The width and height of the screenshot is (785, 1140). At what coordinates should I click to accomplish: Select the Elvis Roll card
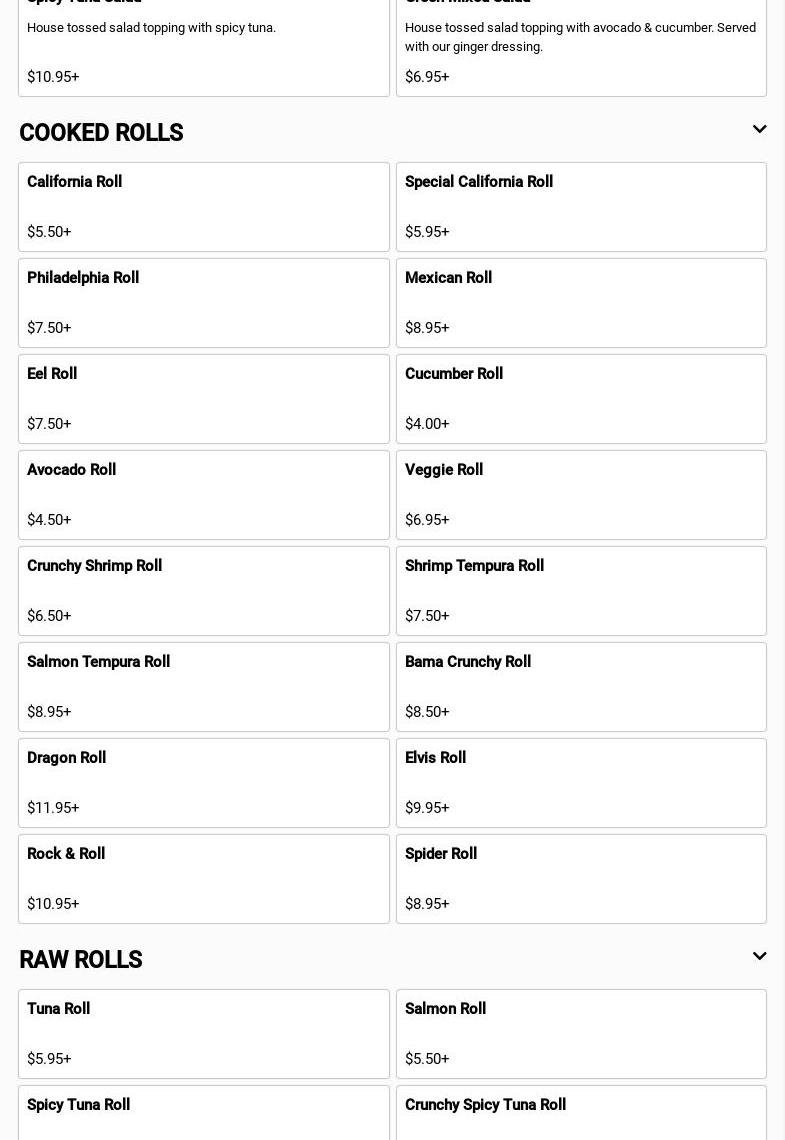click(x=581, y=783)
